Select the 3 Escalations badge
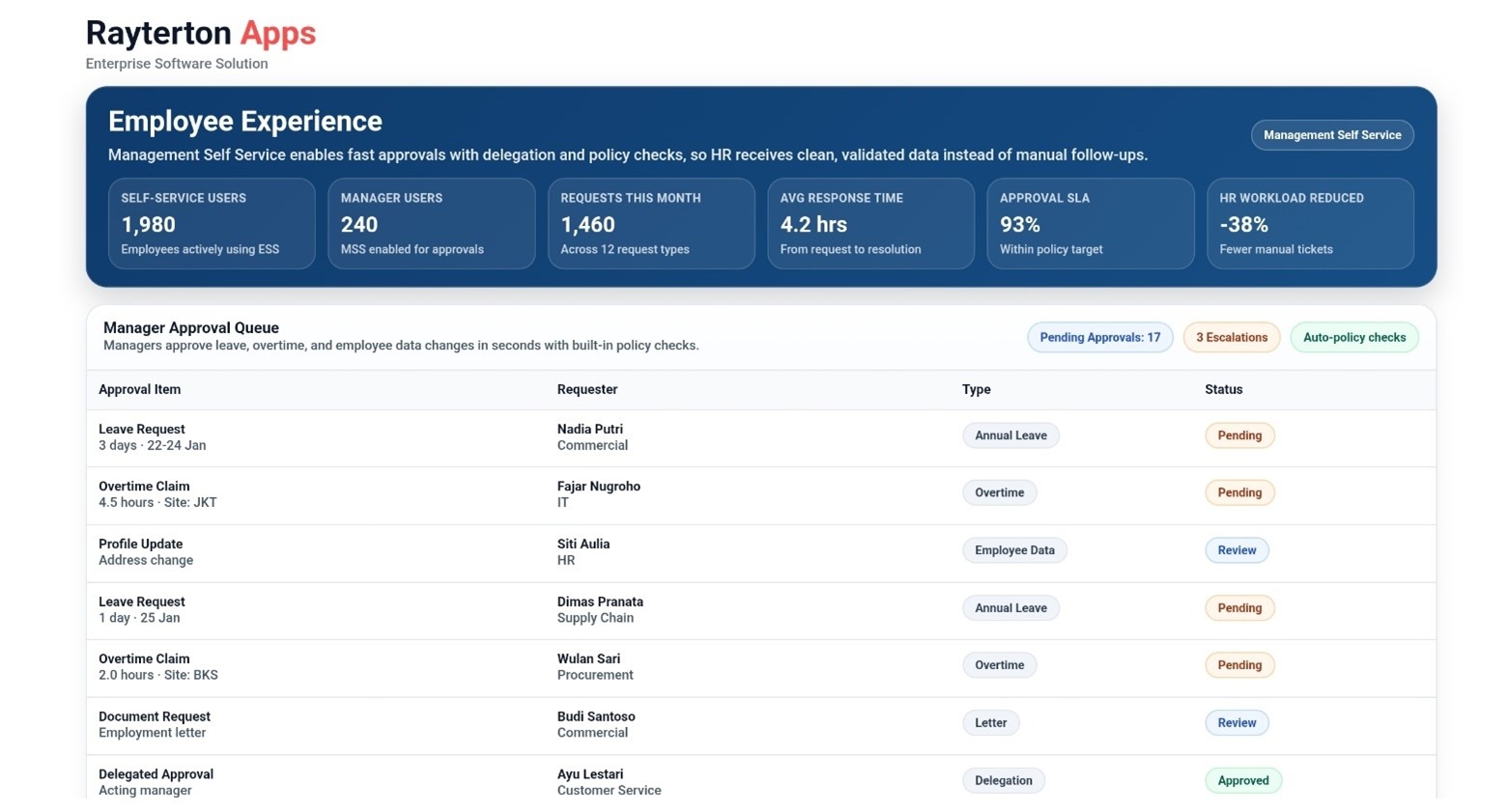Image resolution: width=1508 pixels, height=812 pixels. tap(1231, 338)
